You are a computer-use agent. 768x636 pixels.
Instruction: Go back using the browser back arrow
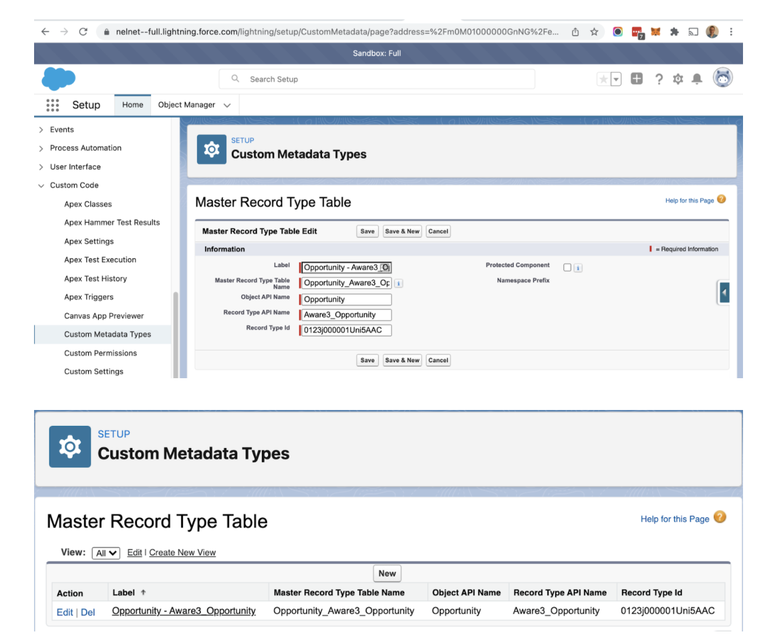[x=45, y=32]
